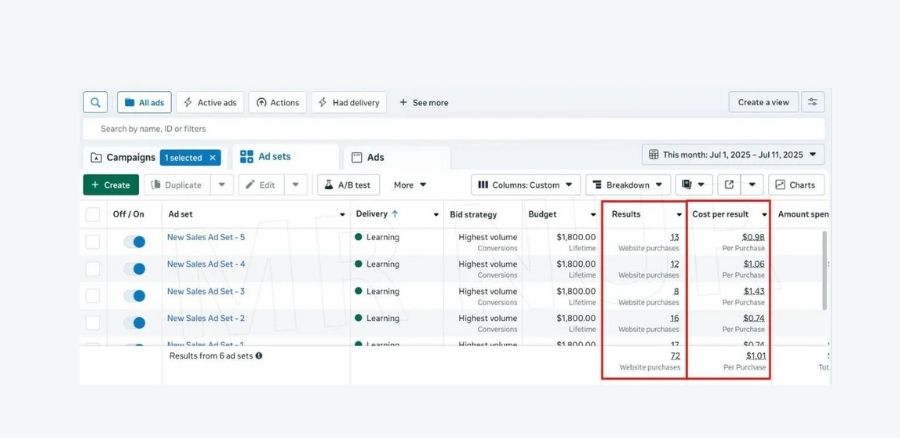The width and height of the screenshot is (900, 438).
Task: Click the reports icon next to Breakdown
Action: coord(694,185)
